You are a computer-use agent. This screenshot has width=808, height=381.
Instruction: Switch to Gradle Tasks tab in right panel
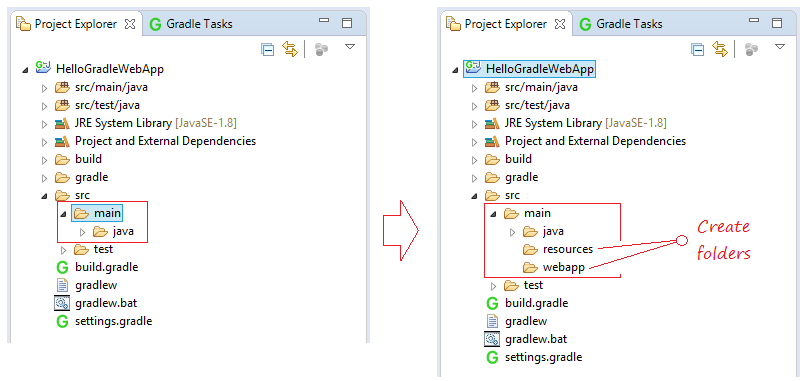[x=620, y=24]
